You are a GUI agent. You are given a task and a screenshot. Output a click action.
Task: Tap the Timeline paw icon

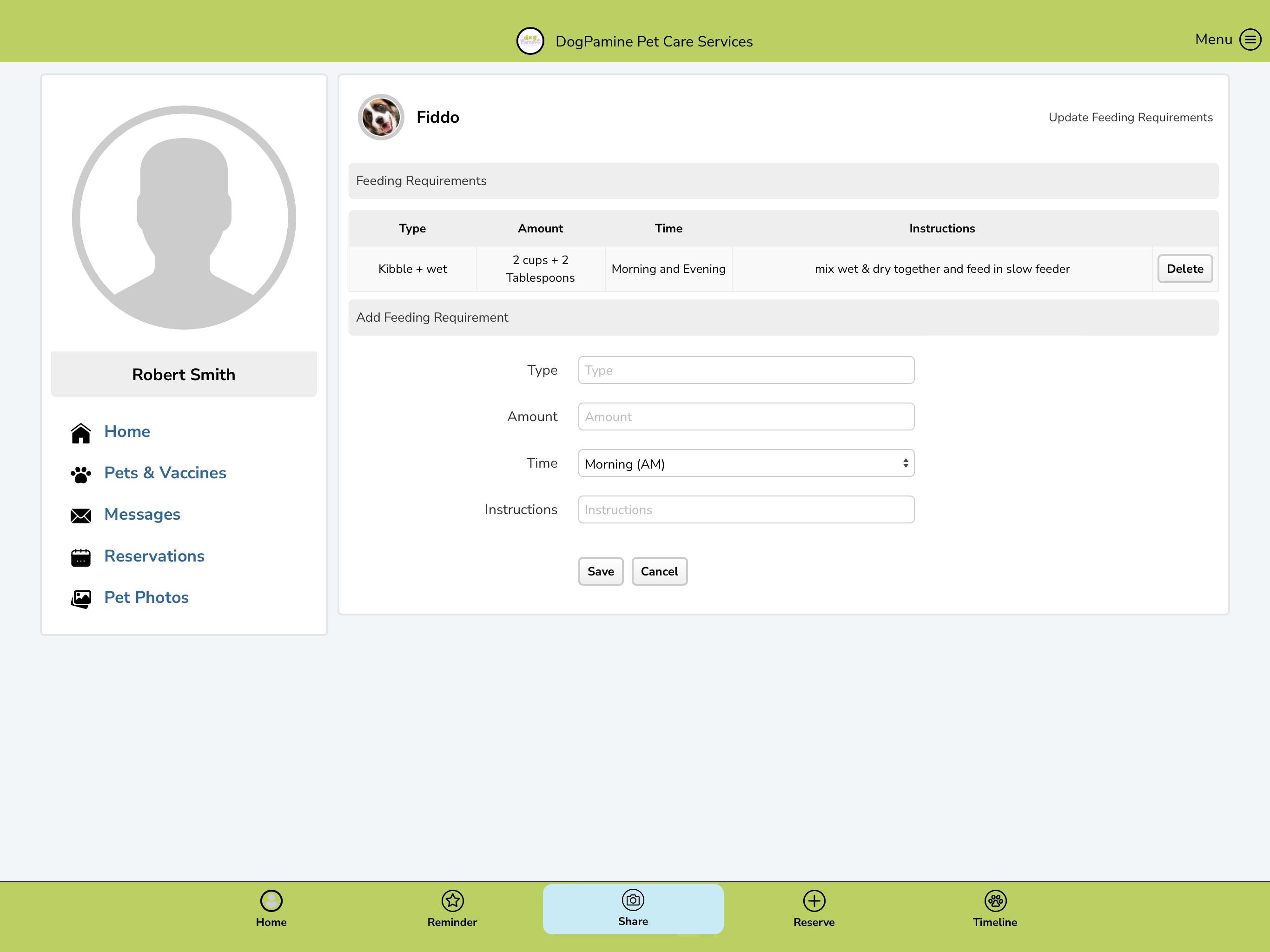pos(995,900)
